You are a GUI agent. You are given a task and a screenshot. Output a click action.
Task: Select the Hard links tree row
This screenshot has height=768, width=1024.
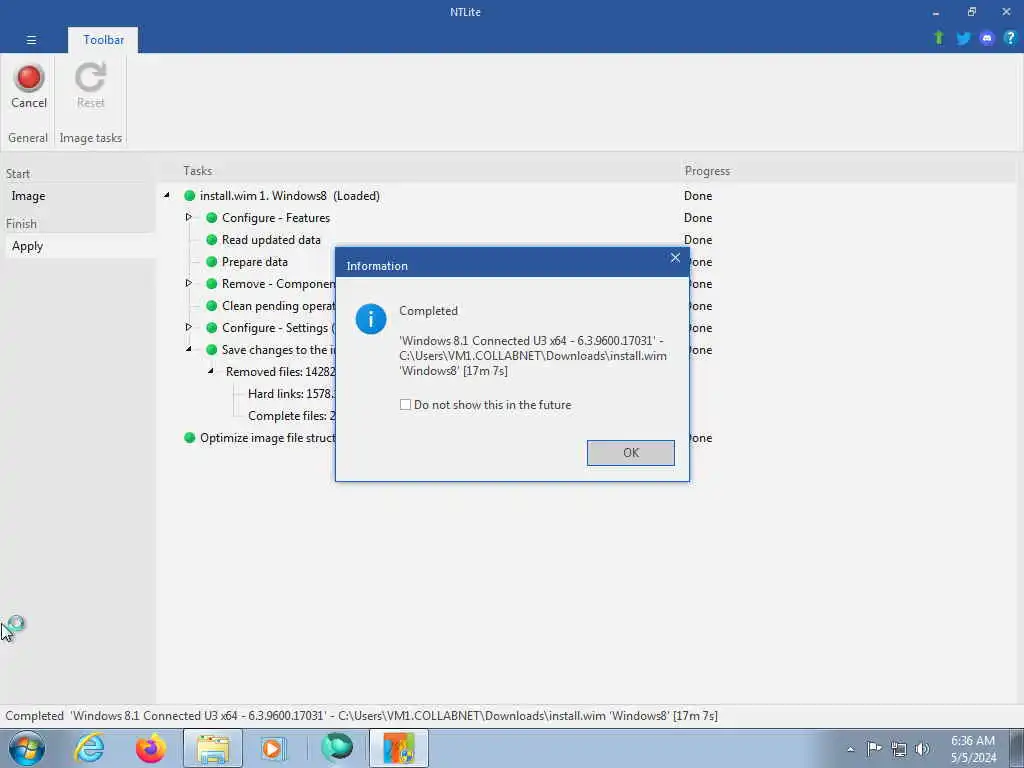(291, 394)
